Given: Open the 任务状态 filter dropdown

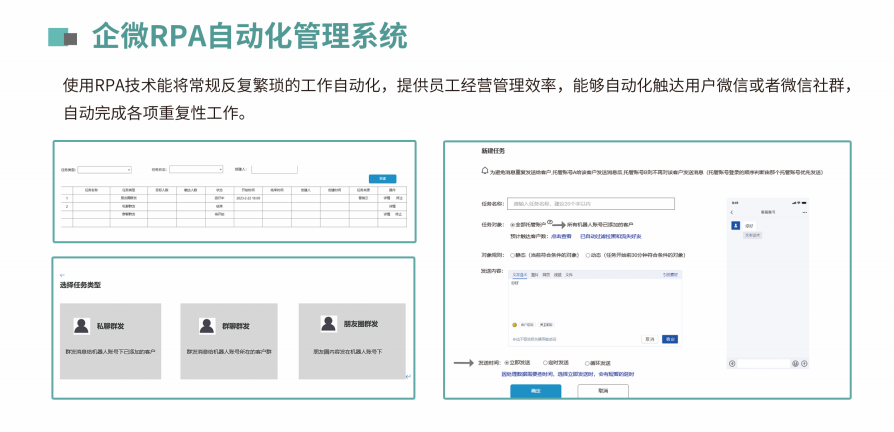Looking at the screenshot, I should pos(196,169).
